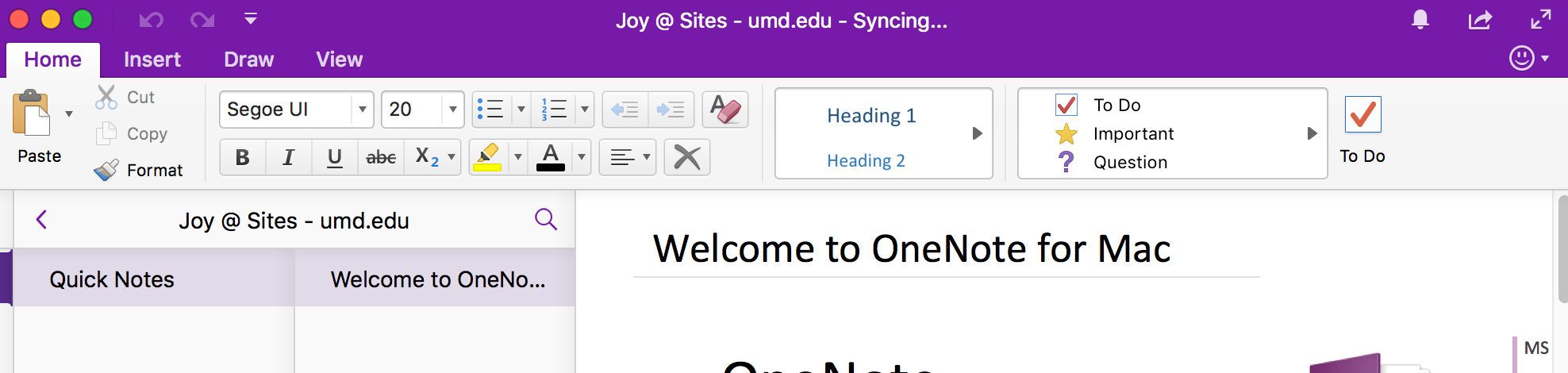Expand the tags gallery arrow
1568x373 pixels.
pos(1312,133)
